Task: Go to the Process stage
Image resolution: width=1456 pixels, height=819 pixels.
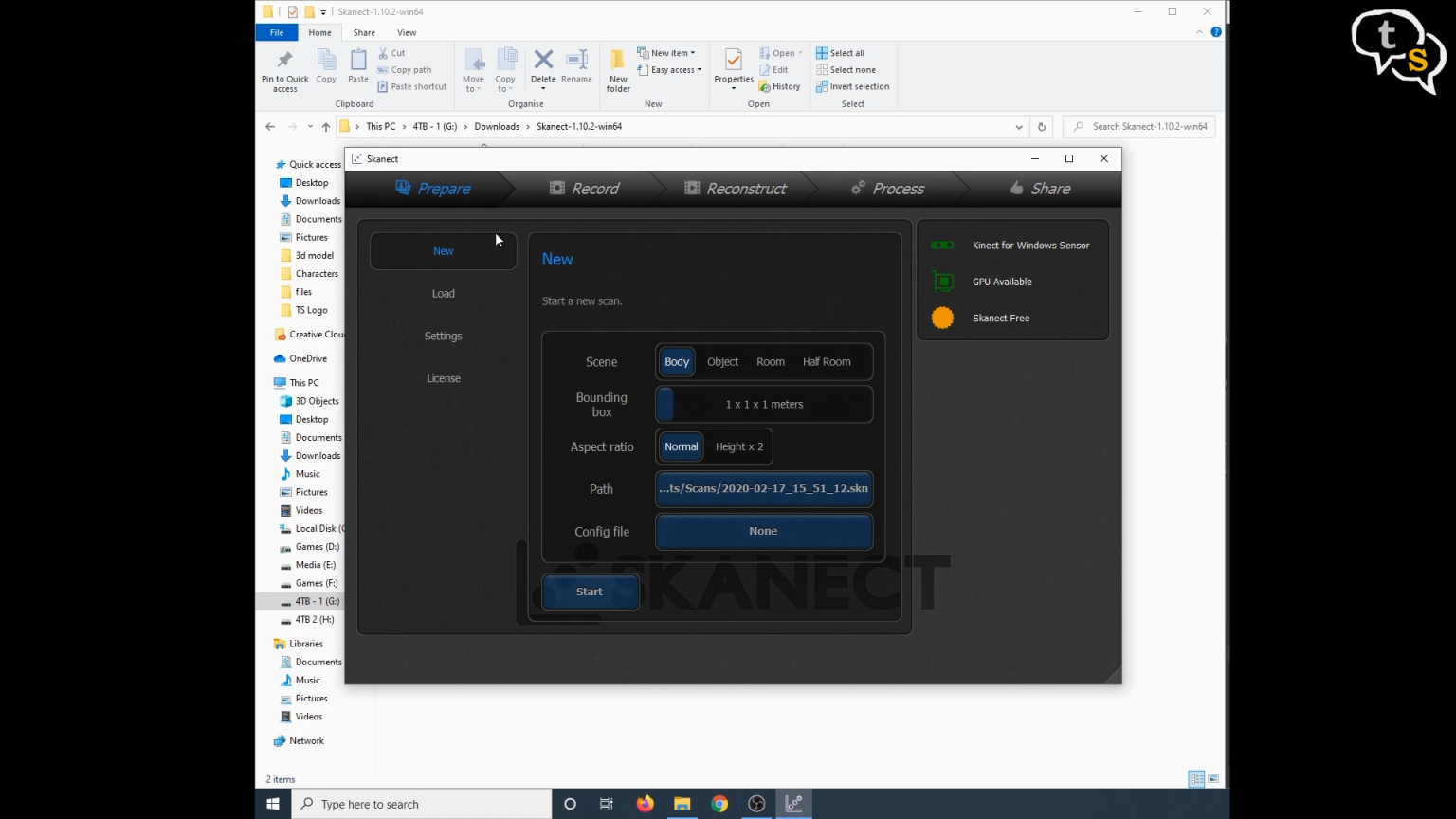Action: pyautogui.click(x=887, y=189)
